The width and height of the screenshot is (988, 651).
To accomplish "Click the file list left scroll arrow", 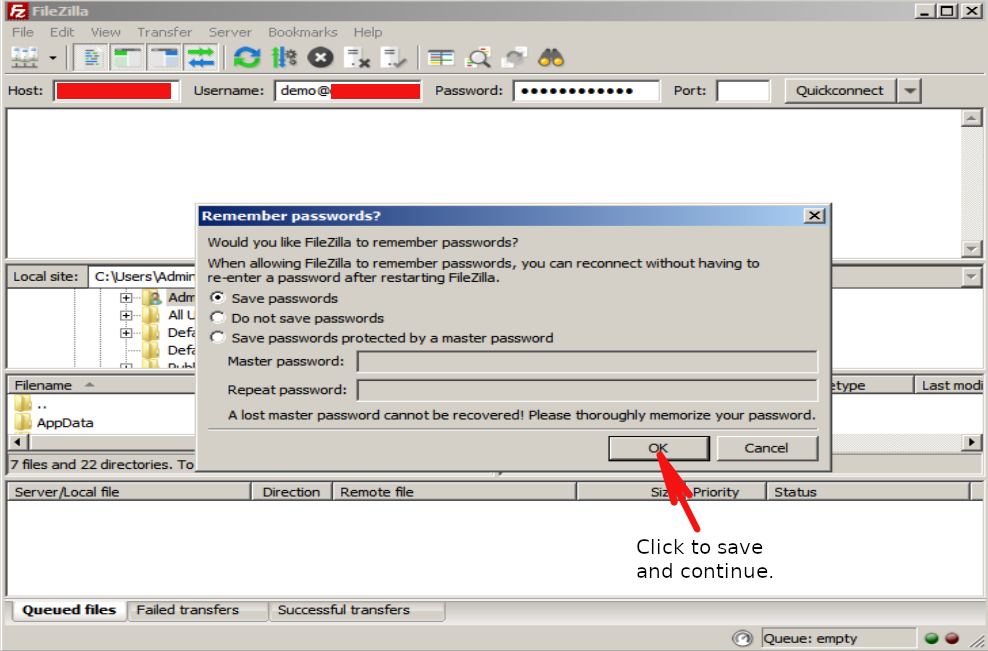I will (17, 442).
